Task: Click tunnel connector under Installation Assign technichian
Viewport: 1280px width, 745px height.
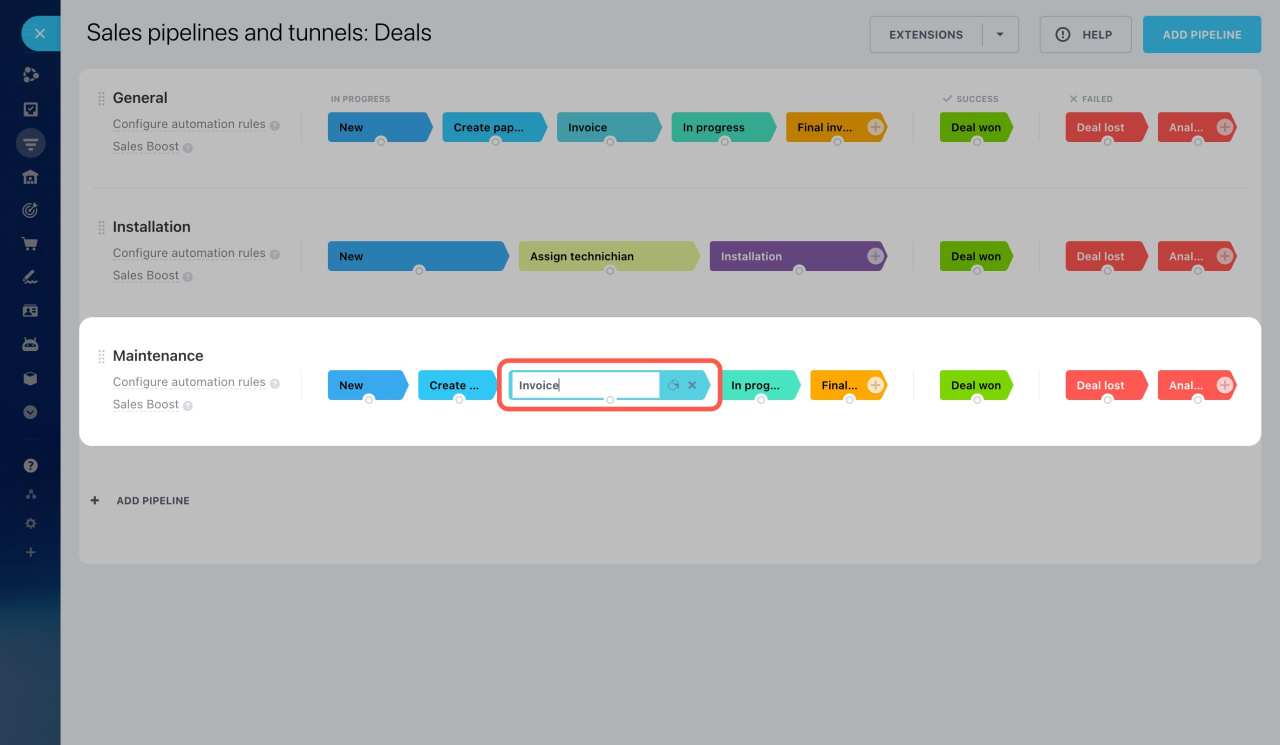Action: coord(610,270)
